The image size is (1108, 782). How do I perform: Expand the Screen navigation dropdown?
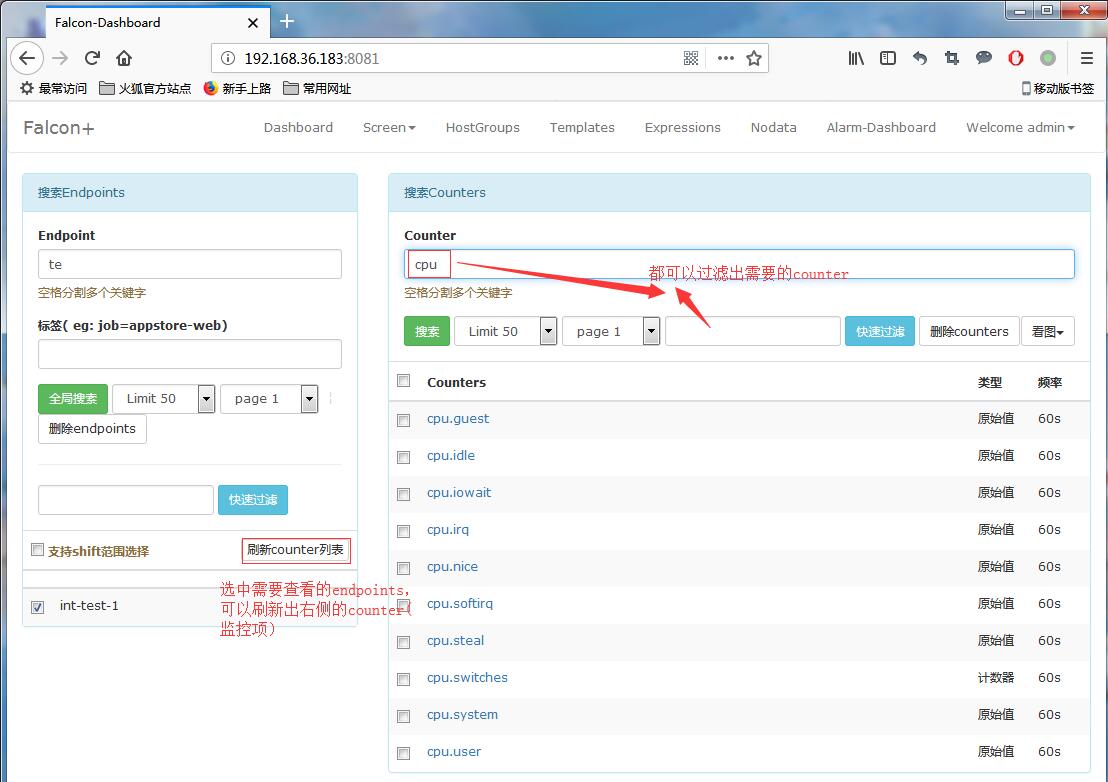389,128
